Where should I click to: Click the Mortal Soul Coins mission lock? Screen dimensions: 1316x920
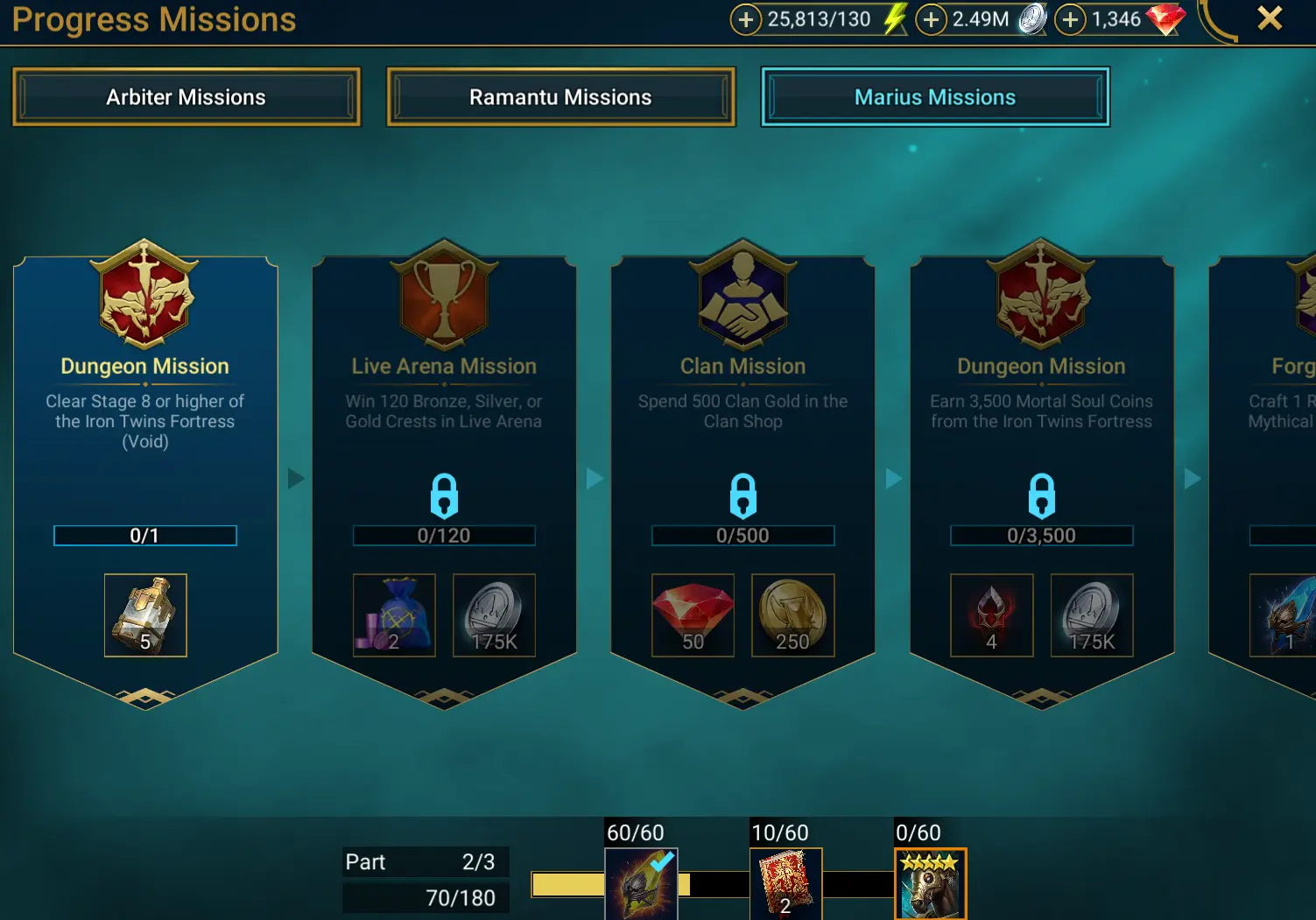click(x=1041, y=495)
